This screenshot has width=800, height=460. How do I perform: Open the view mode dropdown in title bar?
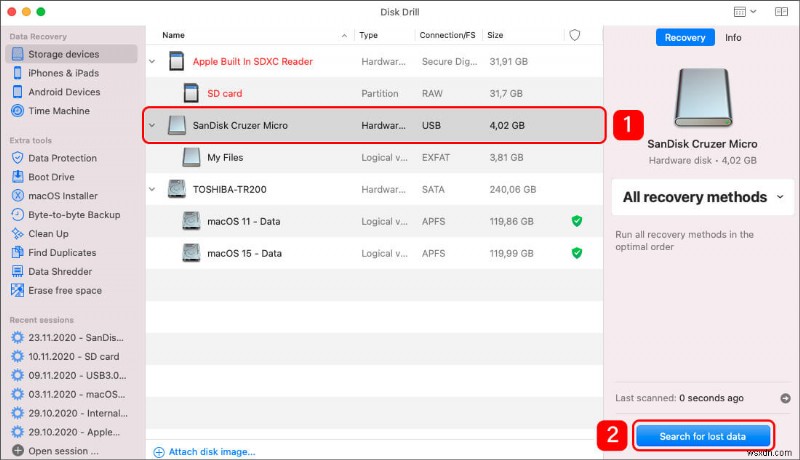744,11
